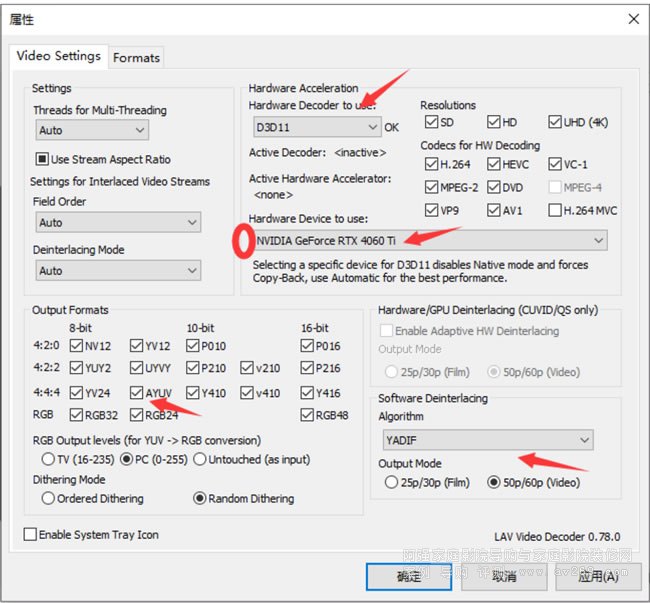
Task: Expand the Field Order dropdown
Action: [x=117, y=222]
